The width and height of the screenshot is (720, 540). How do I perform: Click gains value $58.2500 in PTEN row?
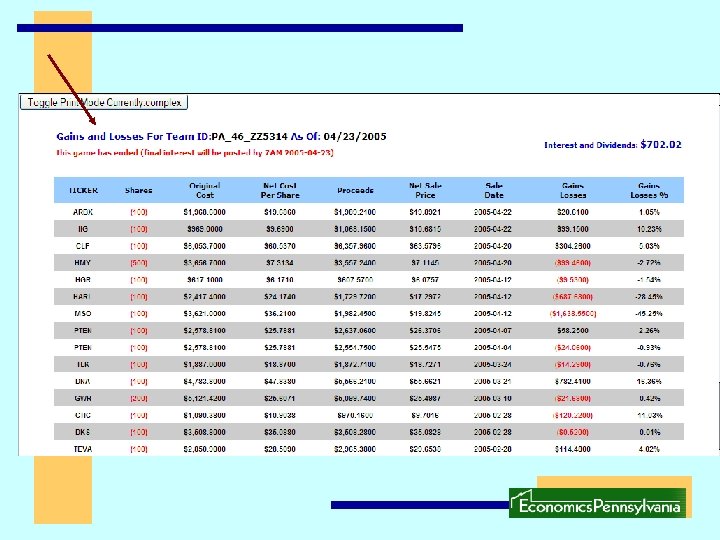tap(573, 331)
